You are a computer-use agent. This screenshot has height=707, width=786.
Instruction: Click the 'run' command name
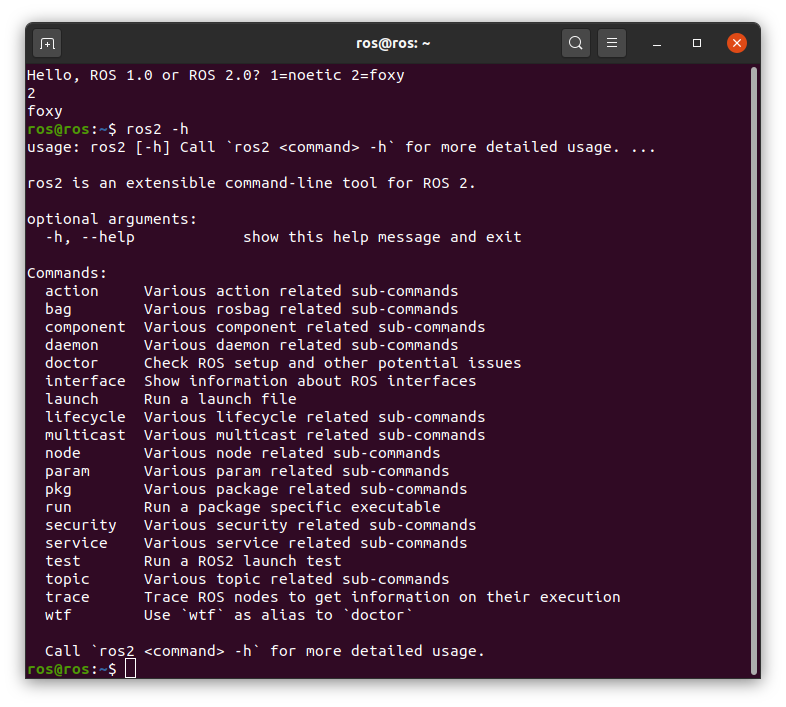click(x=58, y=507)
